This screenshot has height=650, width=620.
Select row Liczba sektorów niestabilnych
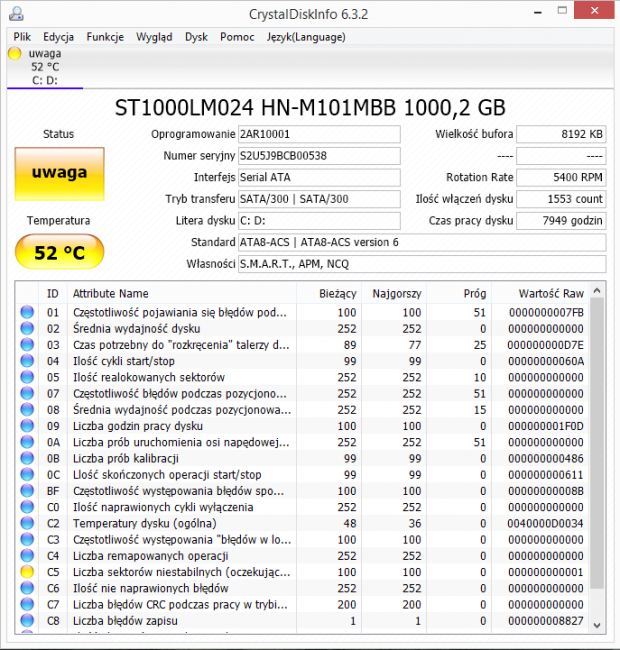click(303, 572)
